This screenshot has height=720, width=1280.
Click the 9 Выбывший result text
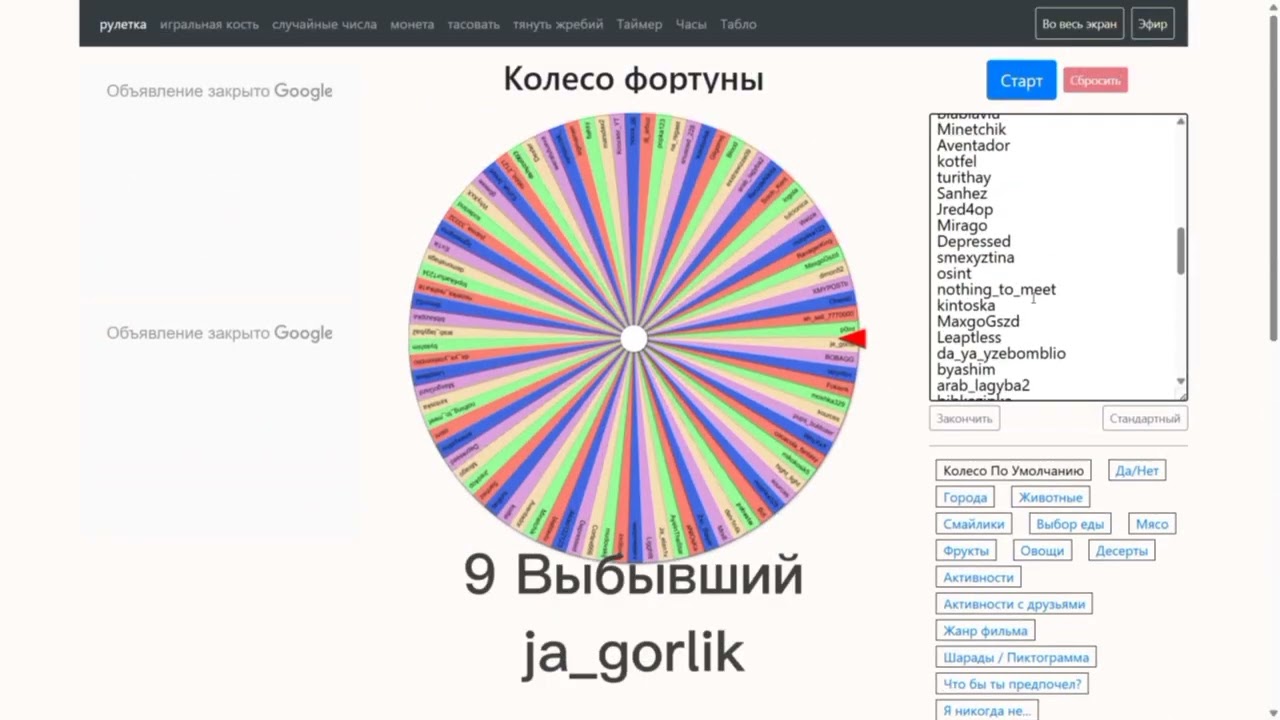[x=633, y=574]
